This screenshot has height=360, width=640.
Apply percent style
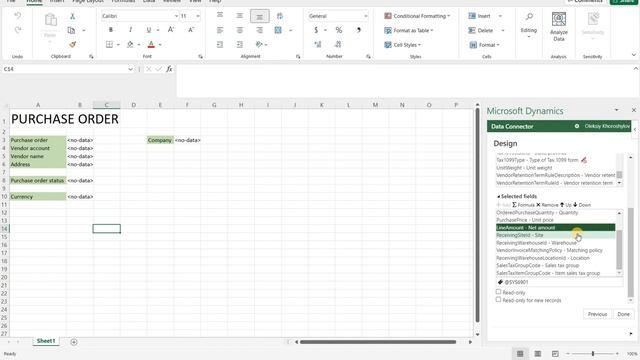pyautogui.click(x=339, y=30)
